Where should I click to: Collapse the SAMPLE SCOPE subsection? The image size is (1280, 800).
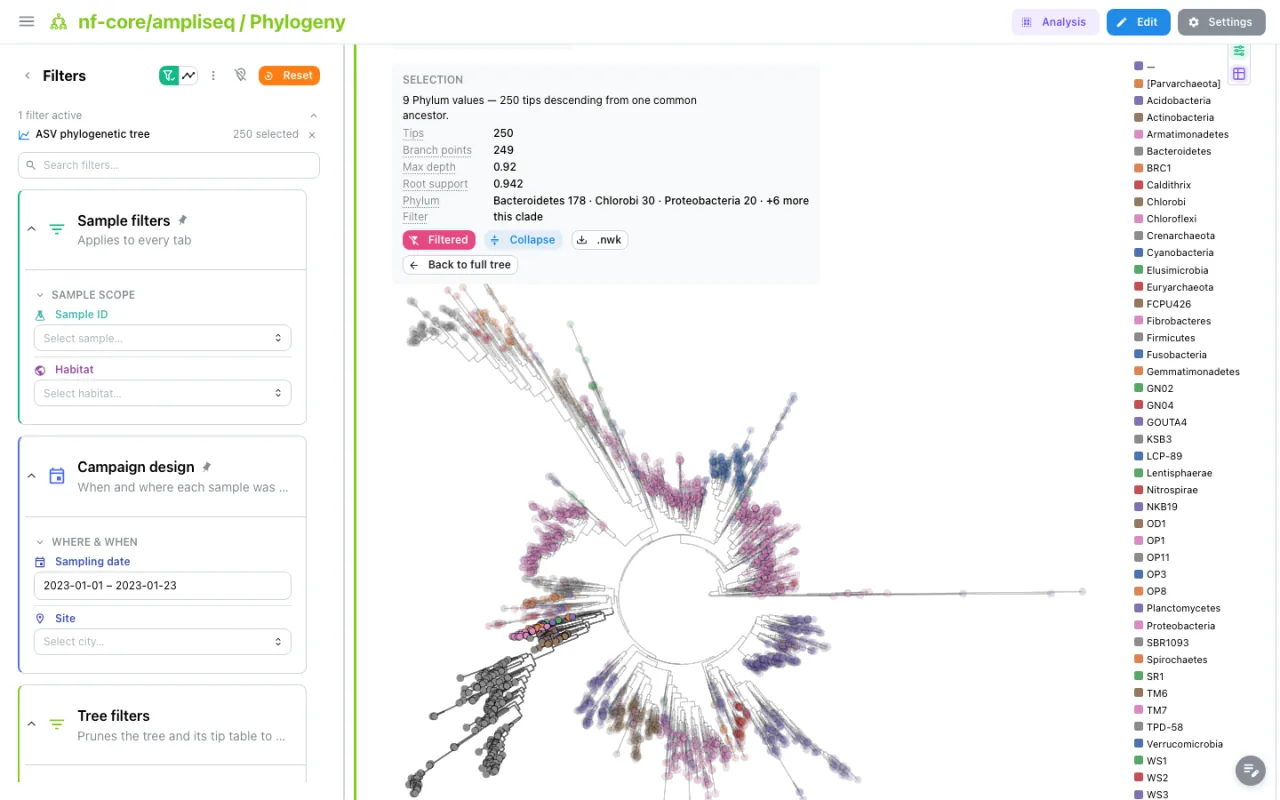[x=40, y=295]
